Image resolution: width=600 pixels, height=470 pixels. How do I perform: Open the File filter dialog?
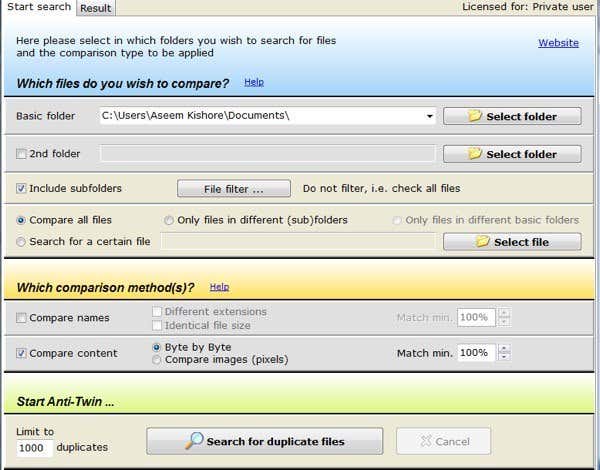point(233,188)
